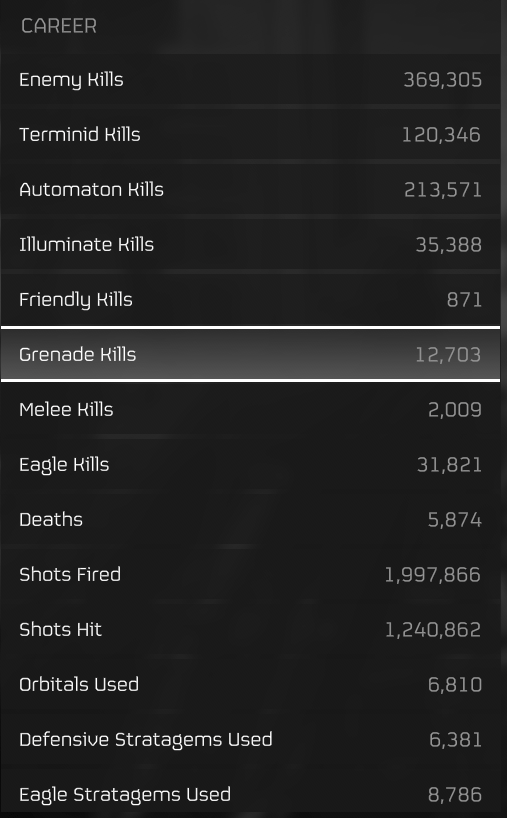Choose the Eagle Kills entry

click(x=250, y=464)
